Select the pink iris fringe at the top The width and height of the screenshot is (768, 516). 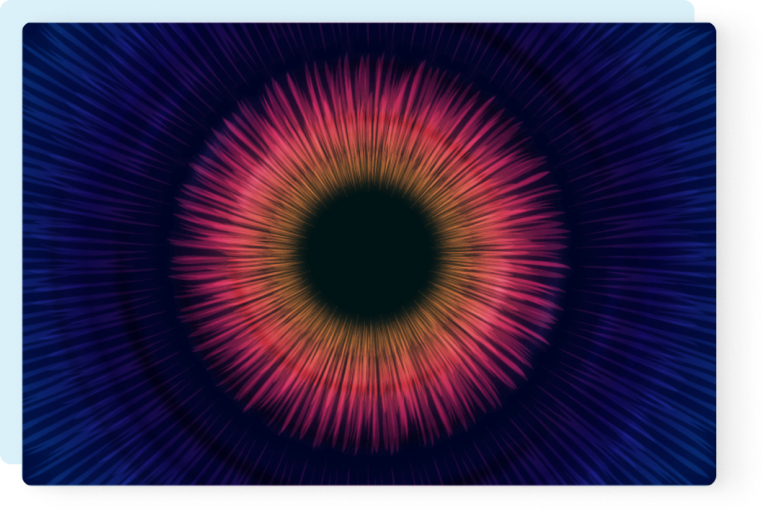tap(370, 95)
